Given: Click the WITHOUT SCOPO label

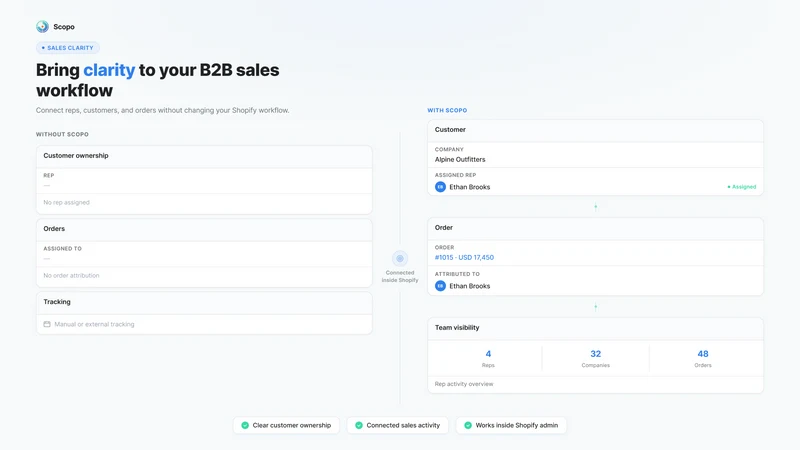Looking at the screenshot, I should coord(62,134).
